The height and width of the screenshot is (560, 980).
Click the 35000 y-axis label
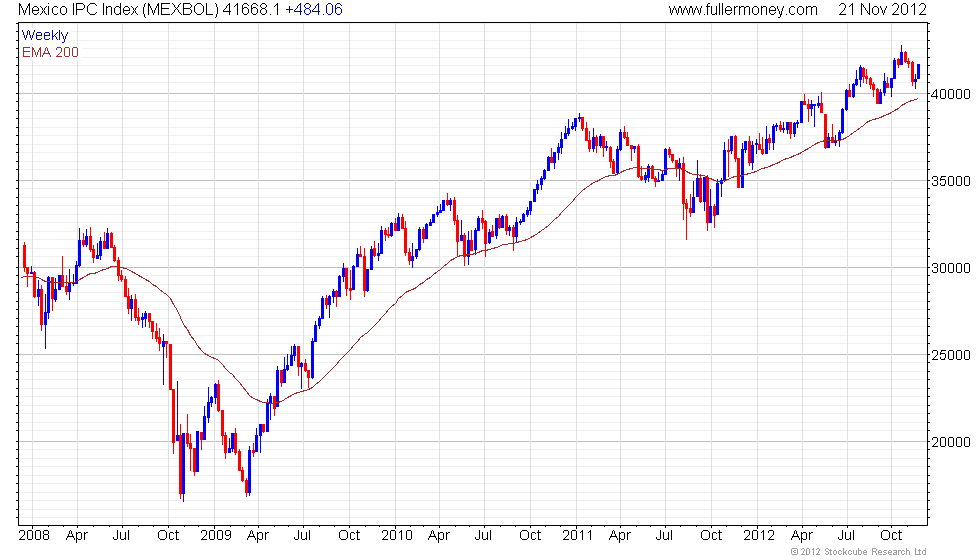pyautogui.click(x=951, y=181)
